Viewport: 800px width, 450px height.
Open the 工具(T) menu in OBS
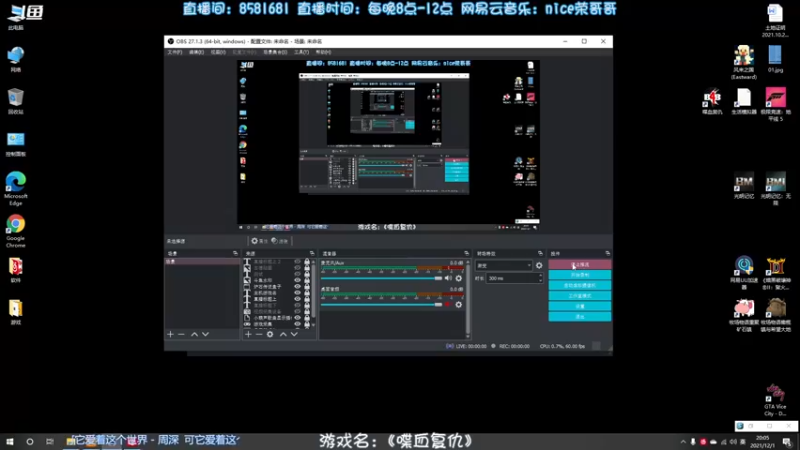[x=302, y=52]
